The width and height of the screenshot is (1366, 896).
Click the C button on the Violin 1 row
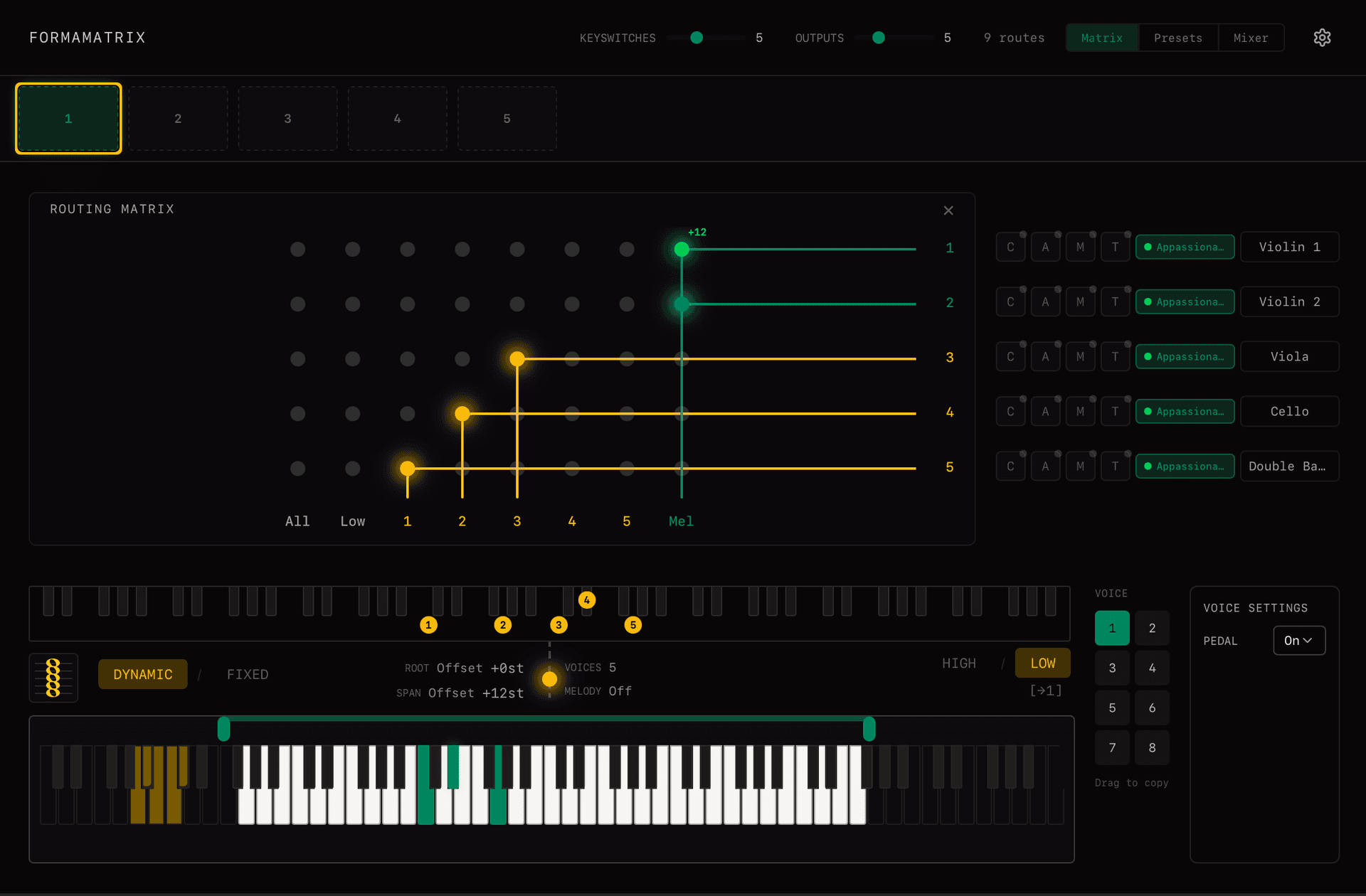pos(1010,247)
